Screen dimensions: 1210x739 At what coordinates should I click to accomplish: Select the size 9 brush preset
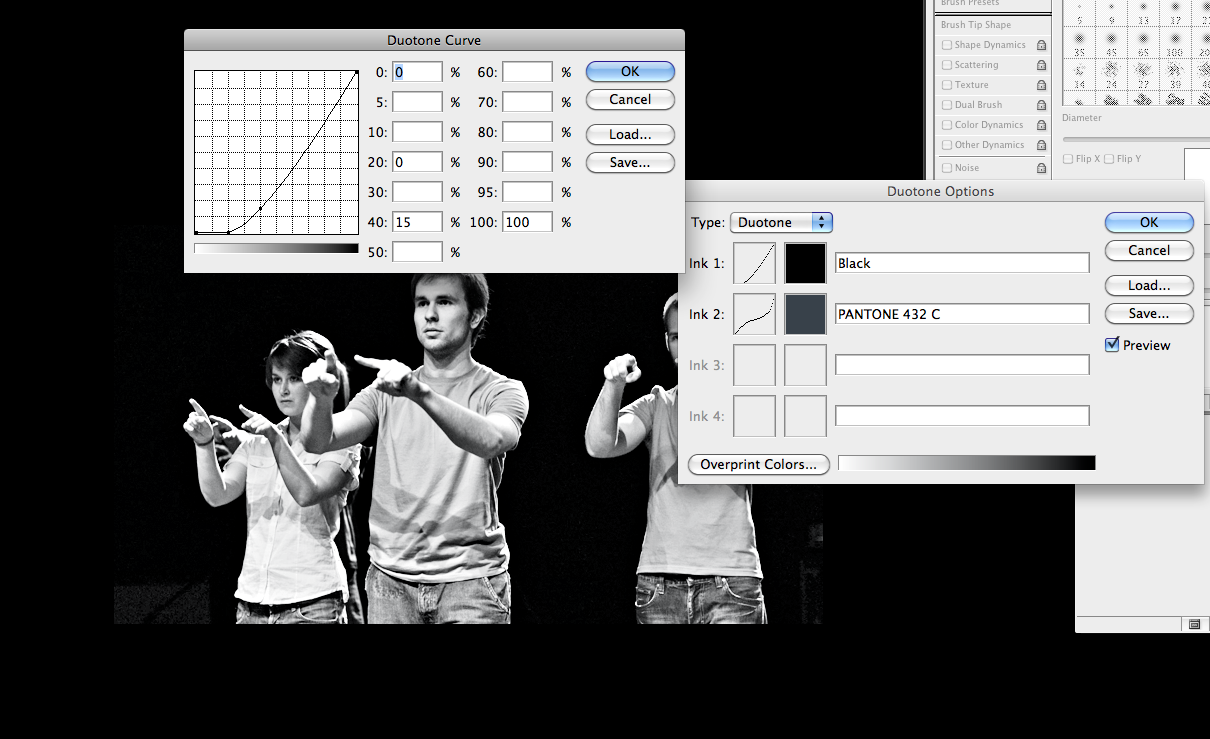click(1111, 14)
